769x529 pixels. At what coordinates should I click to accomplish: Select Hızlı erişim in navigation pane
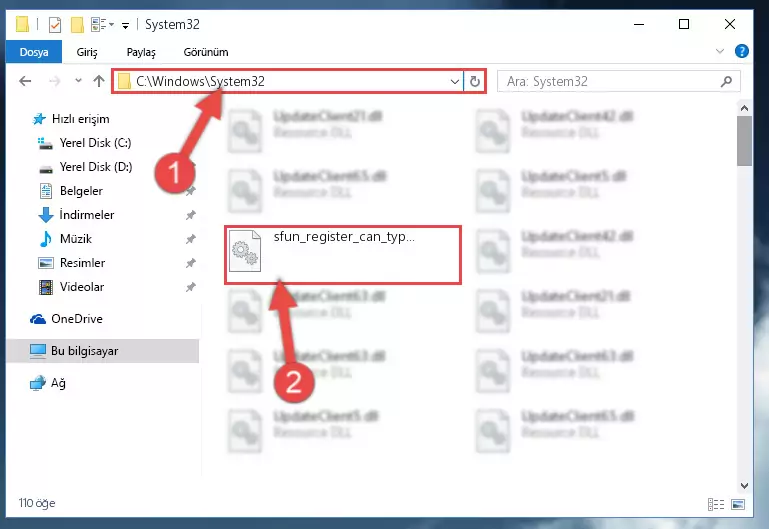point(80,119)
